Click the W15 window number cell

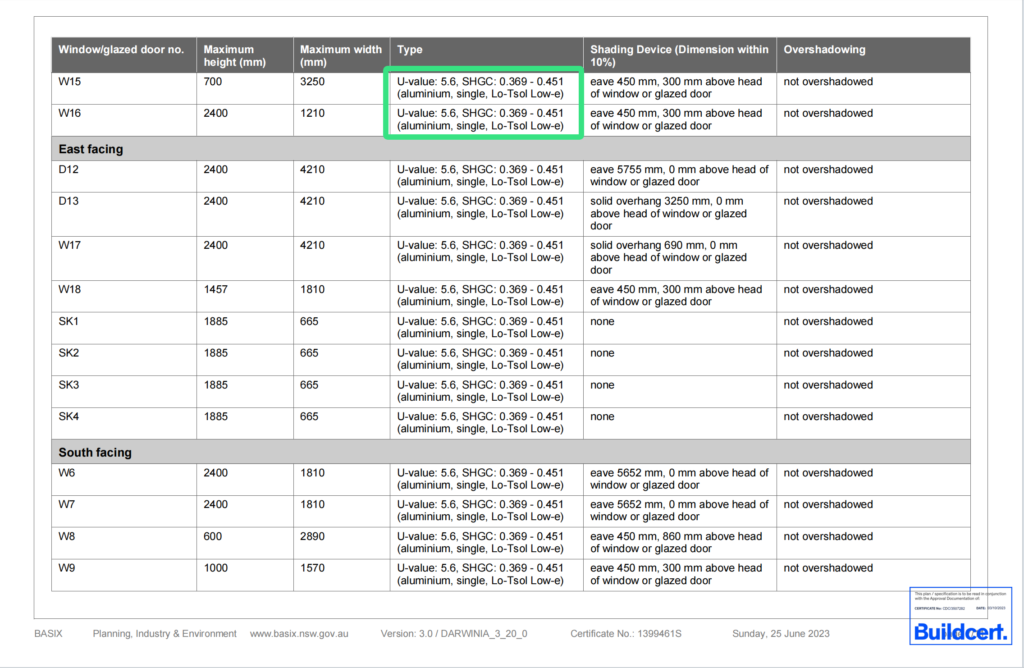[x=68, y=81]
